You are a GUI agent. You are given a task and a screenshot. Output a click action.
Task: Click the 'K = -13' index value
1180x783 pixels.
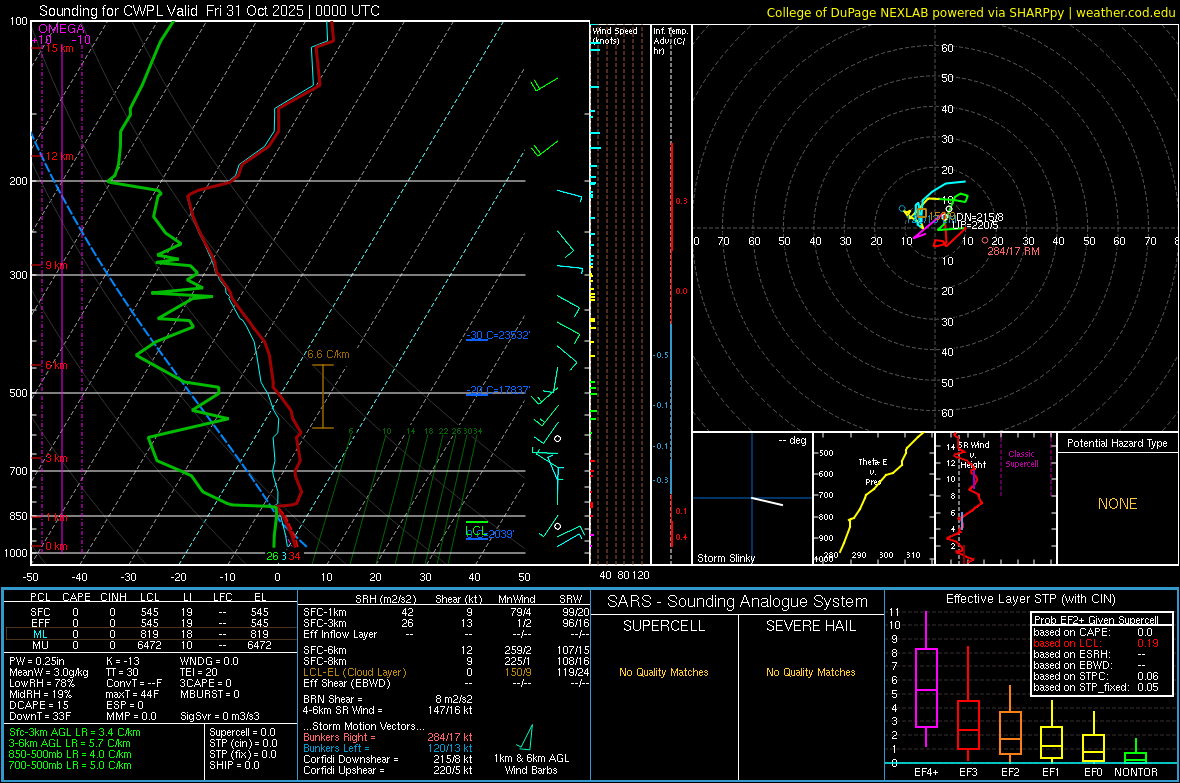[123, 661]
